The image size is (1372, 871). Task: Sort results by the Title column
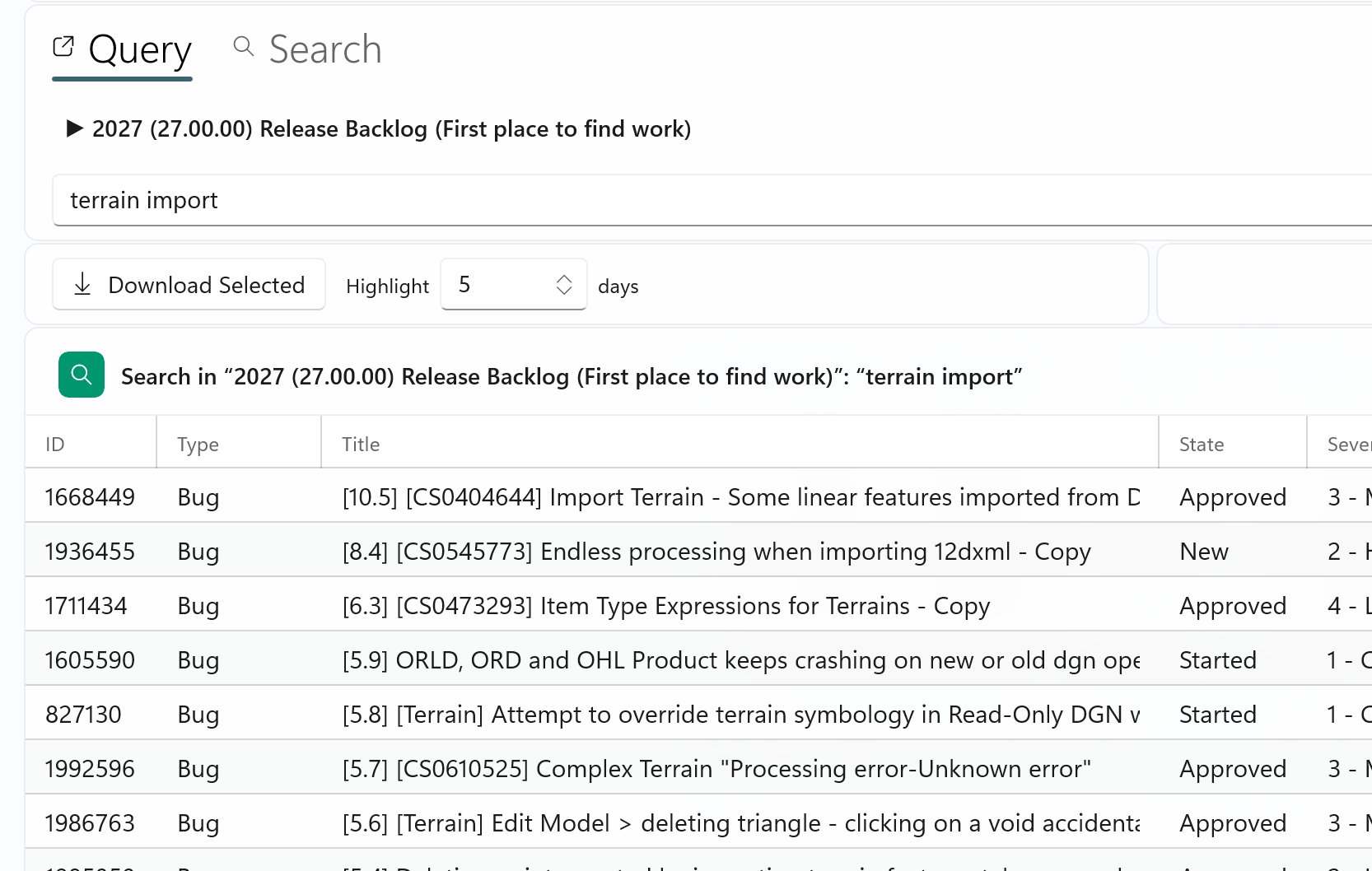coord(361,444)
